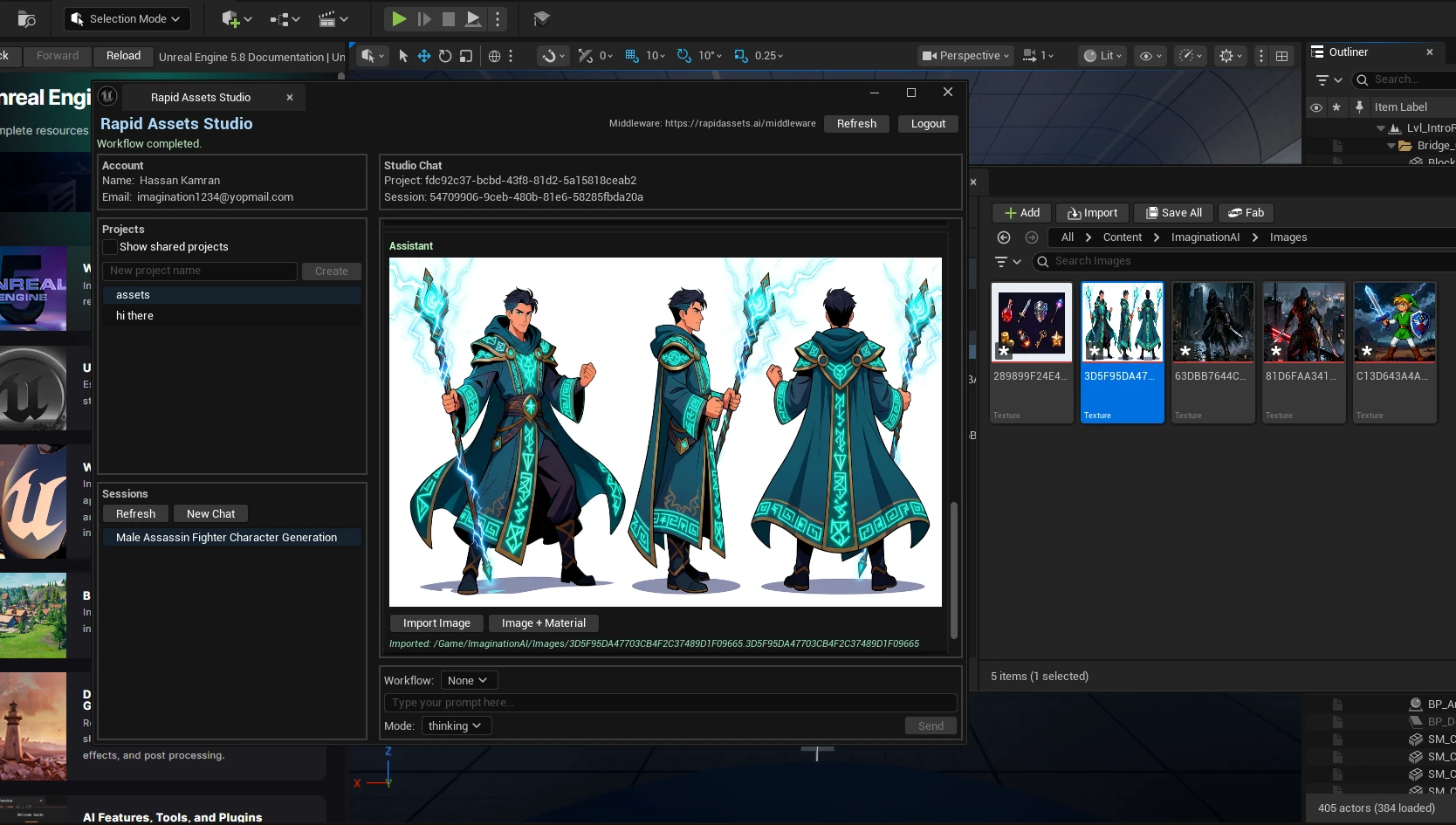Open the Add content cube-plus dropdown

click(236, 18)
